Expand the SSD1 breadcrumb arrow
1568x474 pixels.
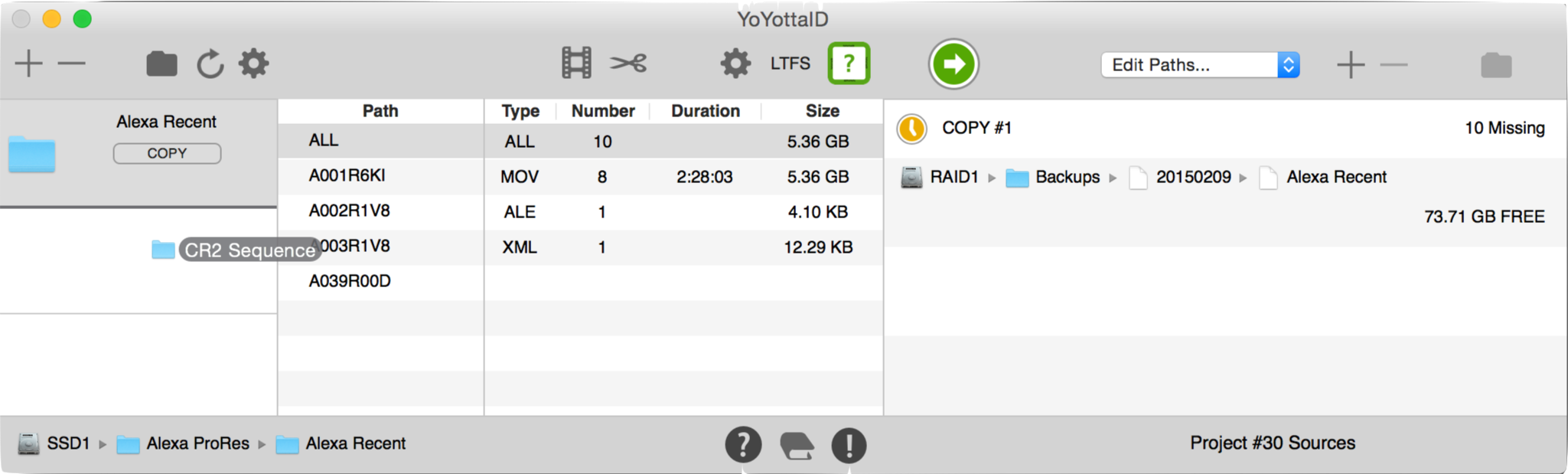[103, 444]
